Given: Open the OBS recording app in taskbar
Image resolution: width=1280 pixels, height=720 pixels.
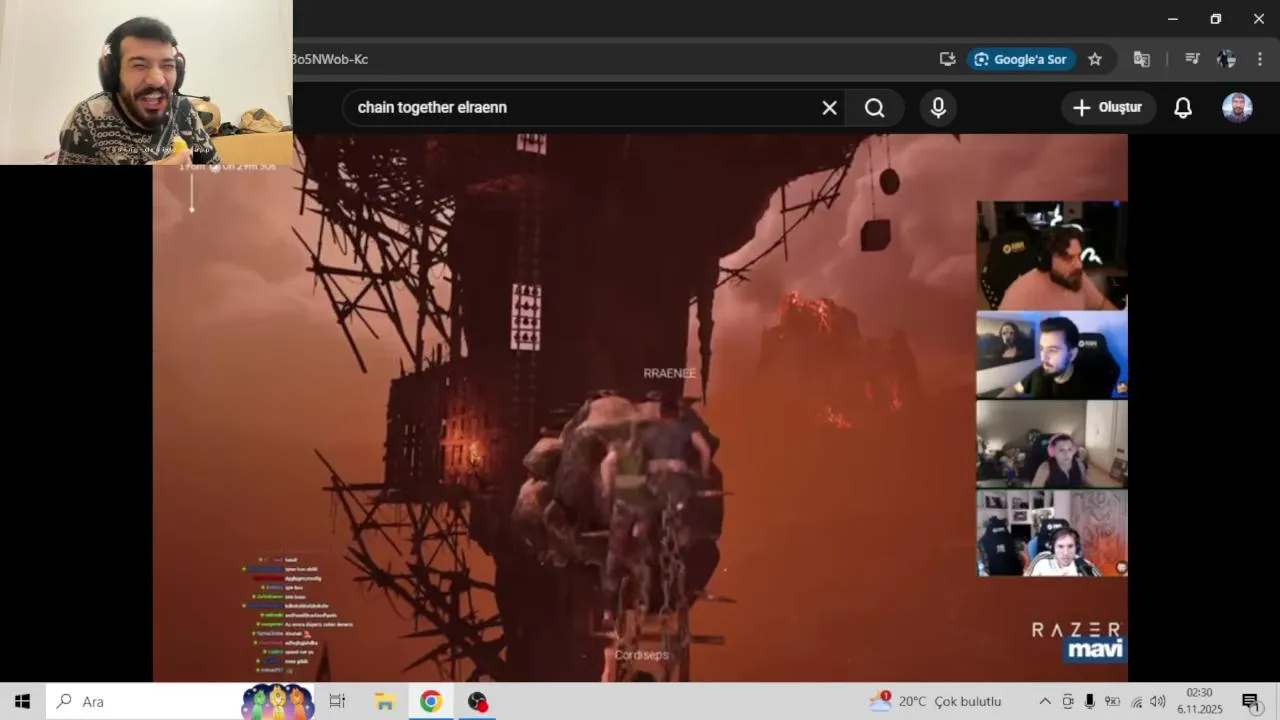Looking at the screenshot, I should tap(478, 701).
